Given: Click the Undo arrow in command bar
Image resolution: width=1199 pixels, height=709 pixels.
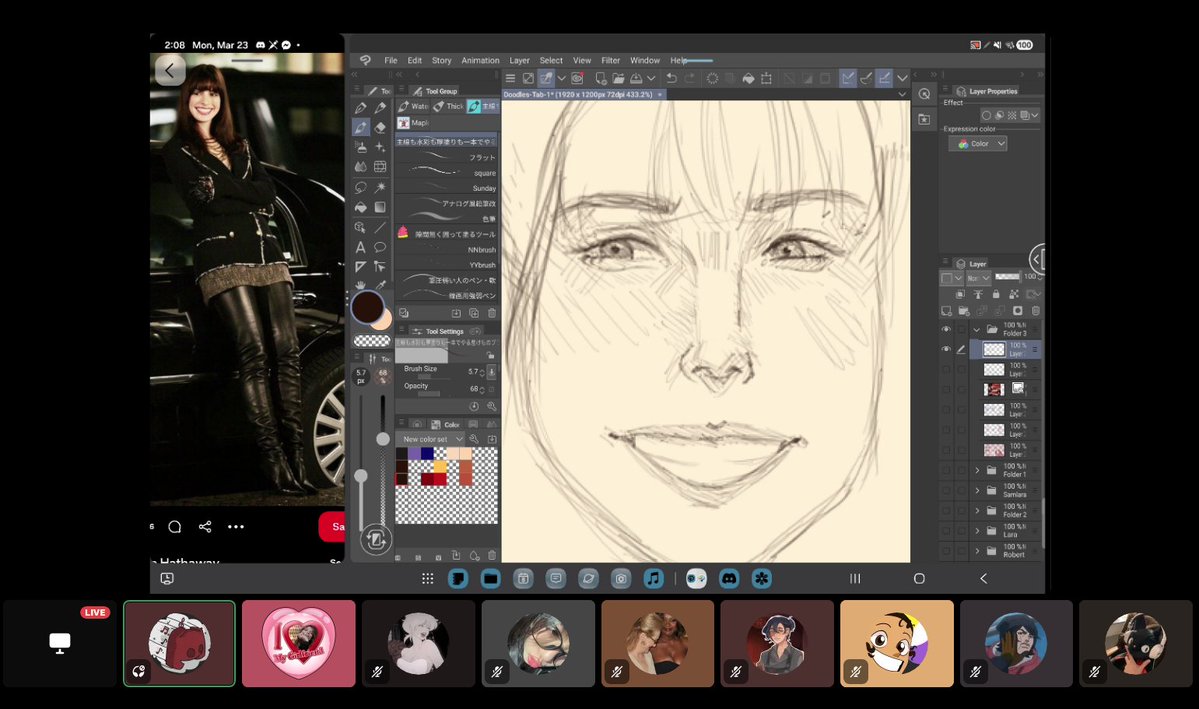Looking at the screenshot, I should [671, 78].
